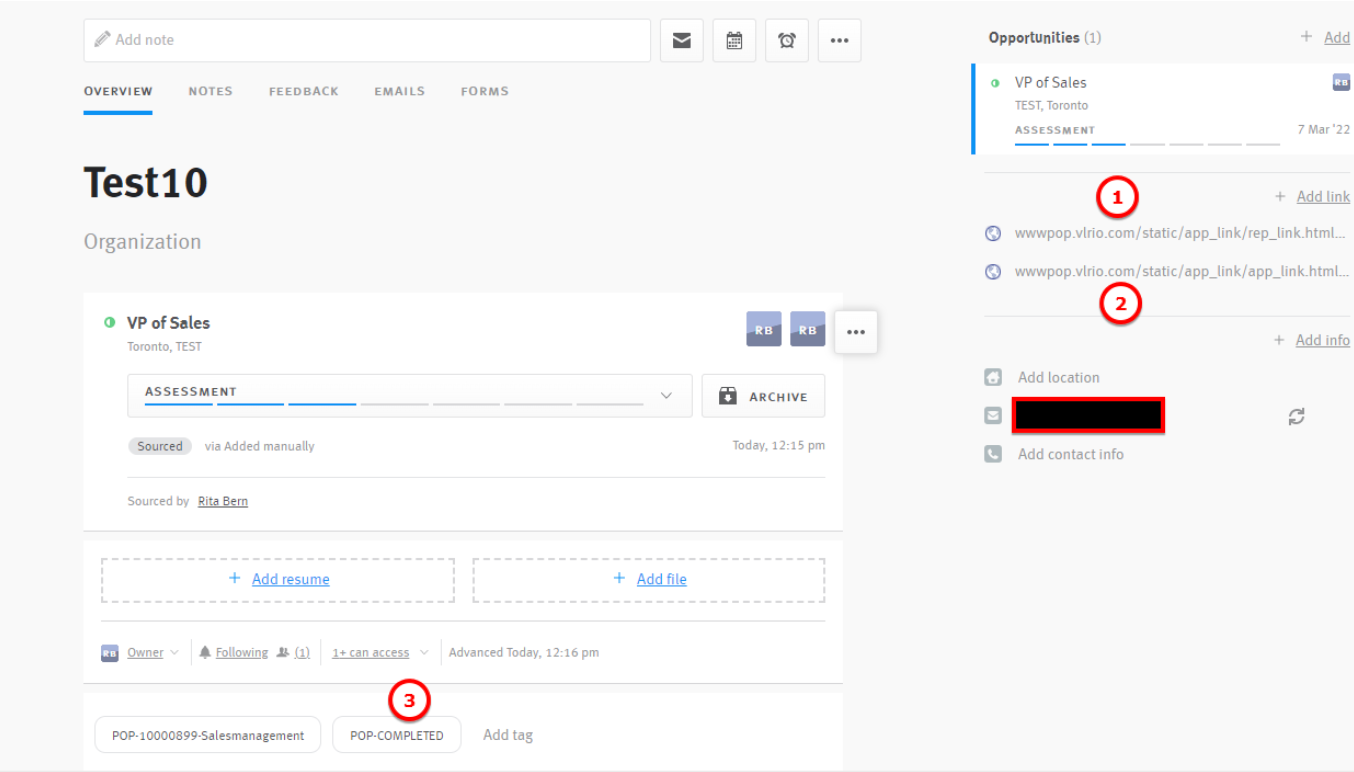Image resolution: width=1354 pixels, height=772 pixels.
Task: Set a snooze via the alarm clock icon
Action: (x=787, y=40)
